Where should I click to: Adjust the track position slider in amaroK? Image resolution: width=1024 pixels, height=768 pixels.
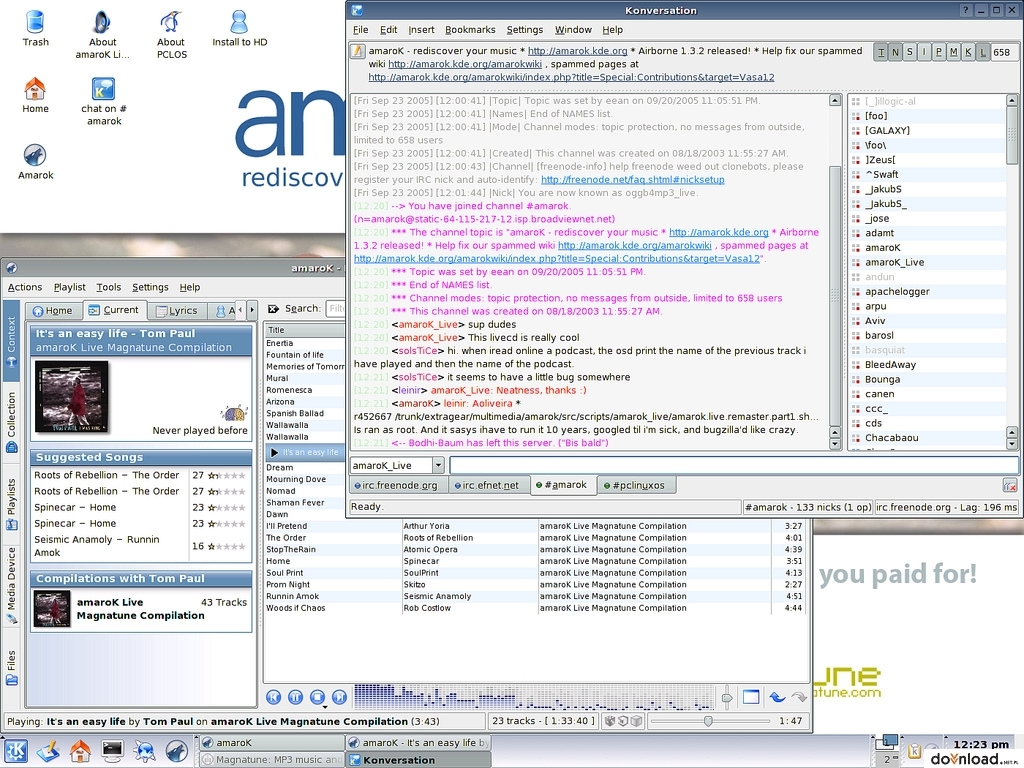pyautogui.click(x=709, y=721)
